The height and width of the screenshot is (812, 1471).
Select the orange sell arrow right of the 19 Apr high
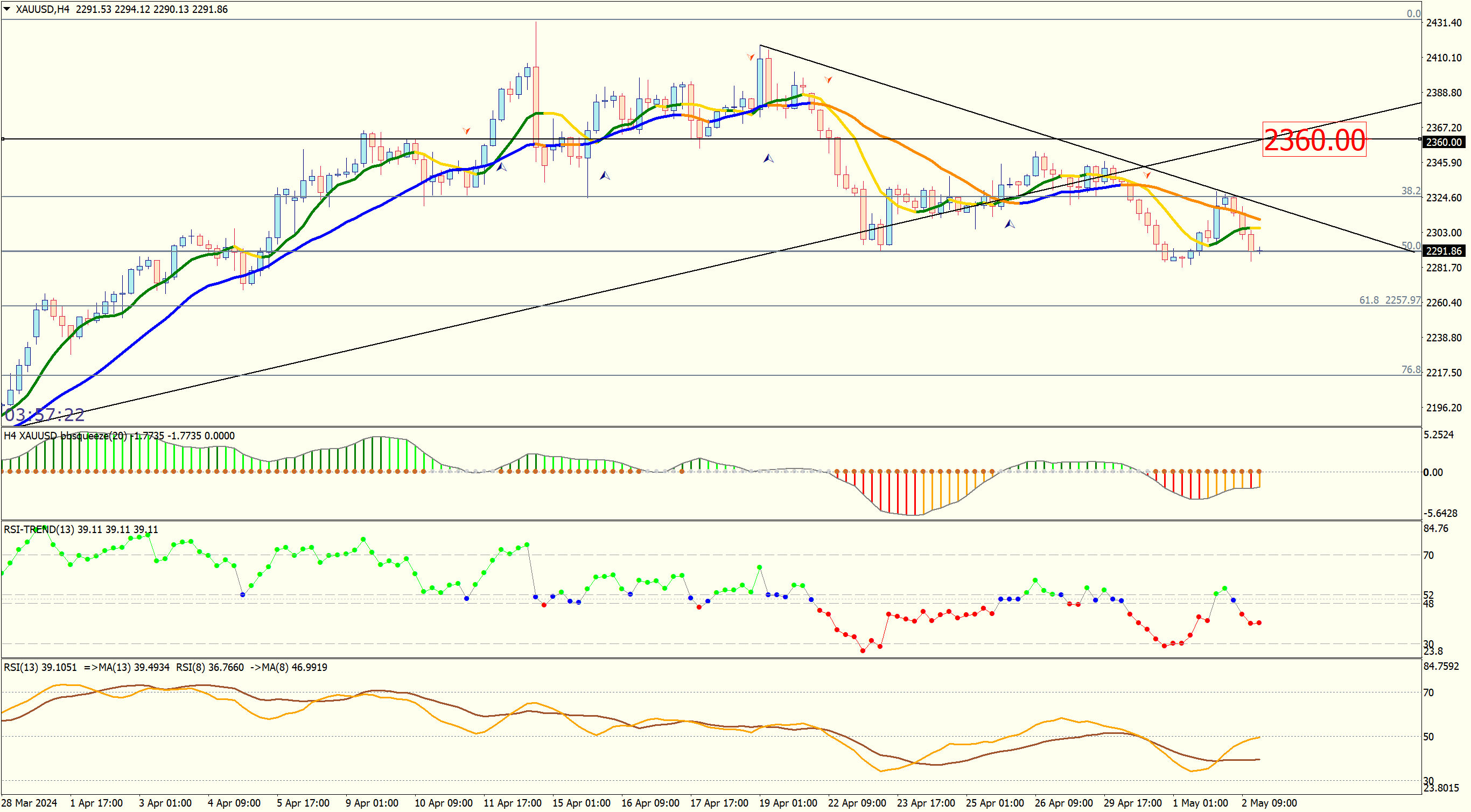(828, 79)
